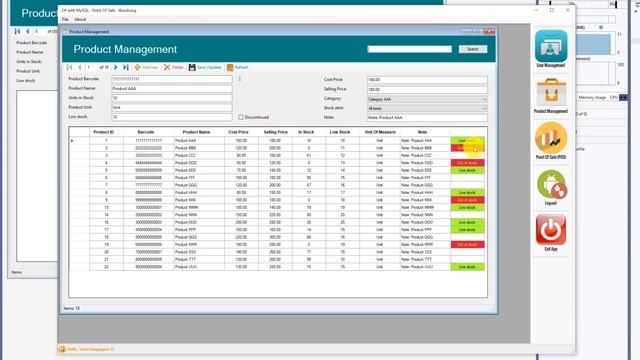Open the Stock alert dropdown
This screenshot has width=640, height=360.
tap(427, 109)
